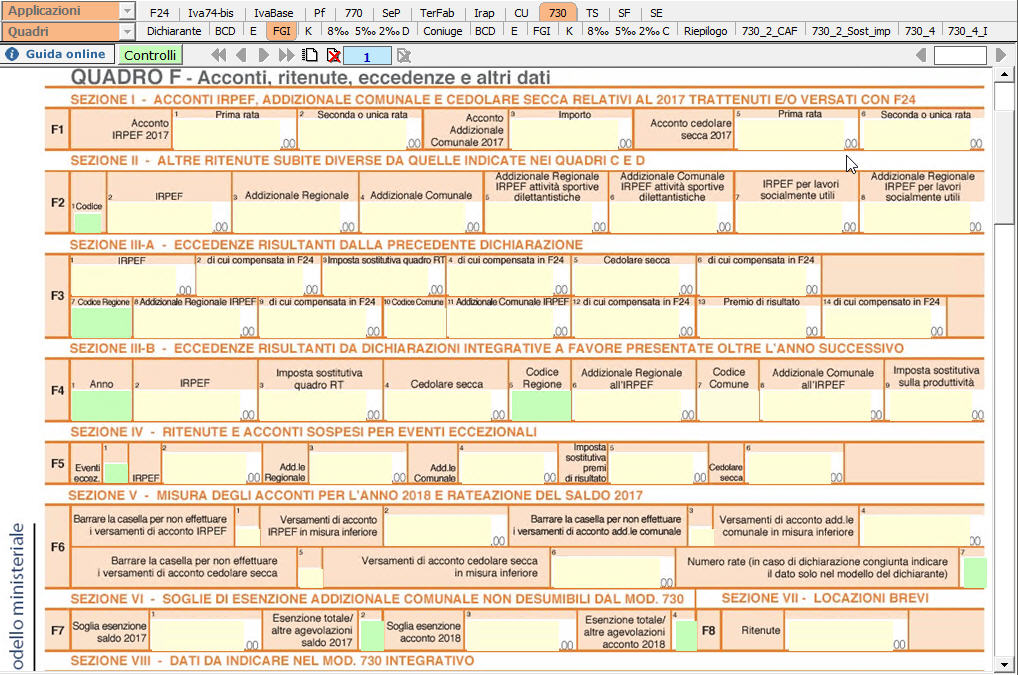Switch to the F24 application tab
Viewport: 1018px width, 675px height.
[x=159, y=12]
